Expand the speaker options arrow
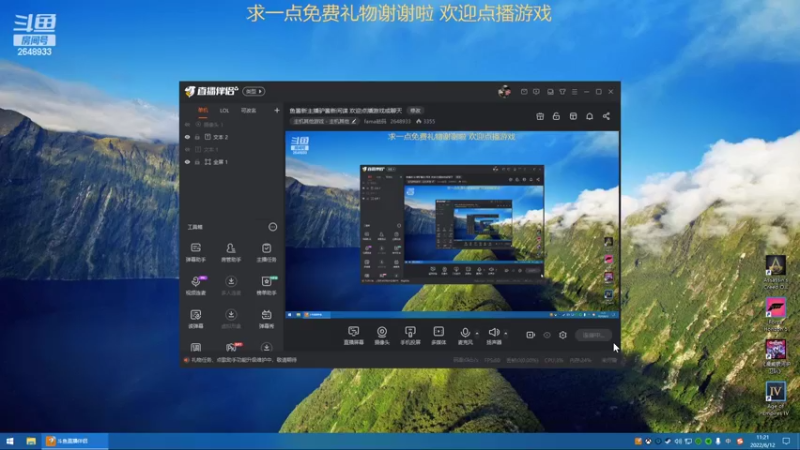Image resolution: width=800 pixels, height=450 pixels. point(506,334)
